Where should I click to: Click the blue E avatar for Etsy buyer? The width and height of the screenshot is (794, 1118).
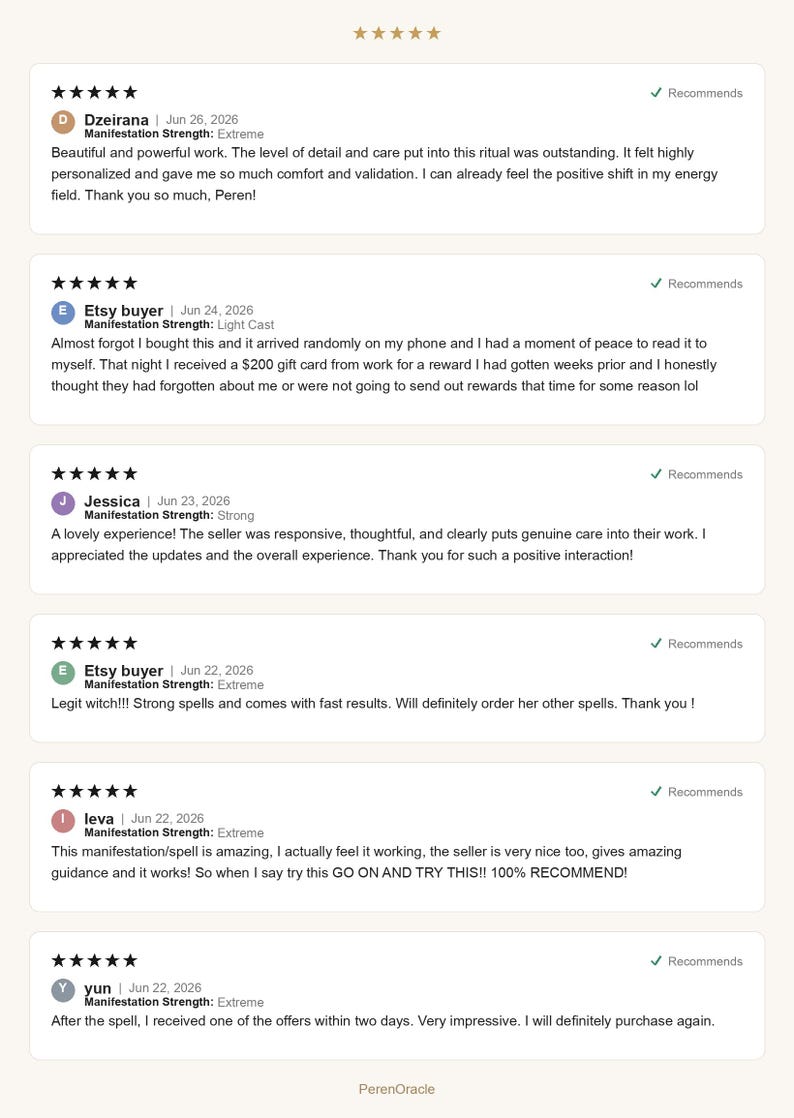coord(63,312)
